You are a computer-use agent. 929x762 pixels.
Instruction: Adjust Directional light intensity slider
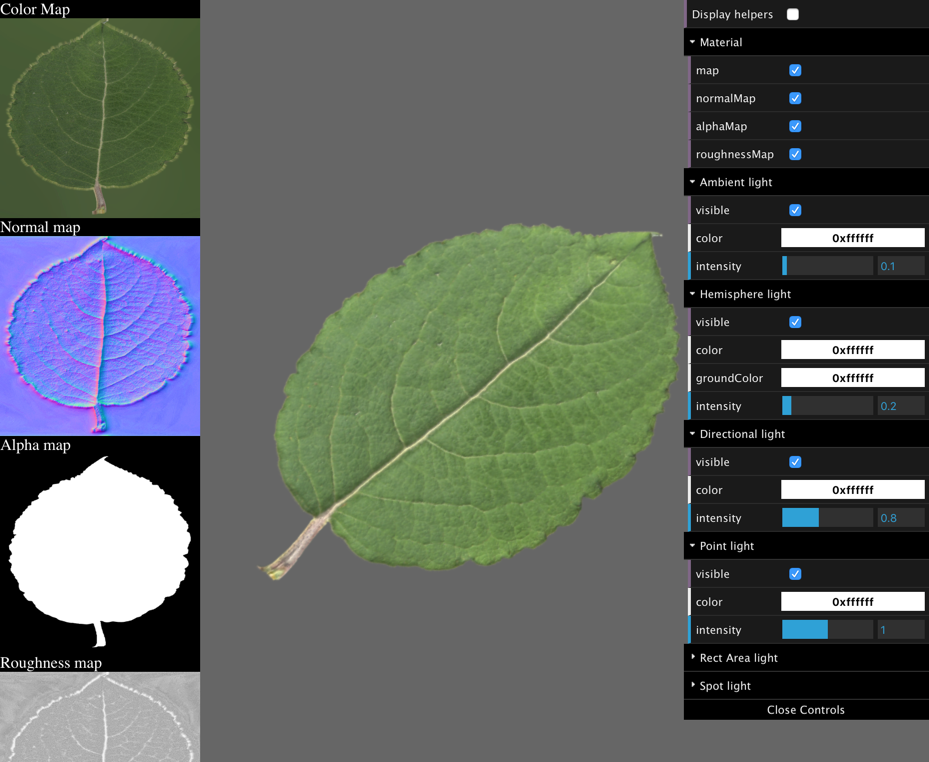click(828, 518)
